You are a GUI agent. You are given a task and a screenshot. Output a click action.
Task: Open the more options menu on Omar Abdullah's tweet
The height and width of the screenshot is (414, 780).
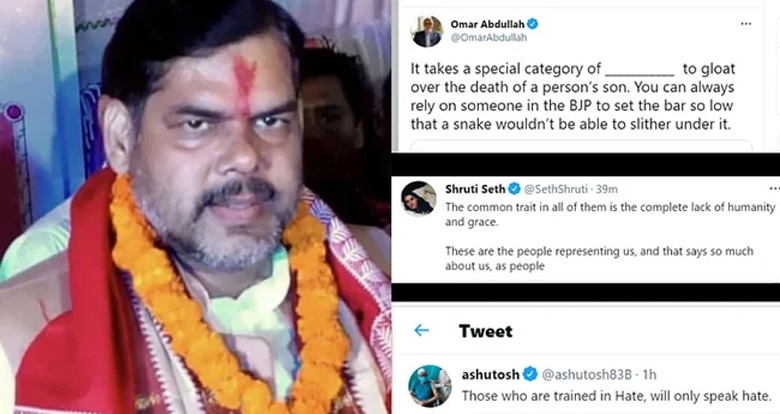click(746, 24)
